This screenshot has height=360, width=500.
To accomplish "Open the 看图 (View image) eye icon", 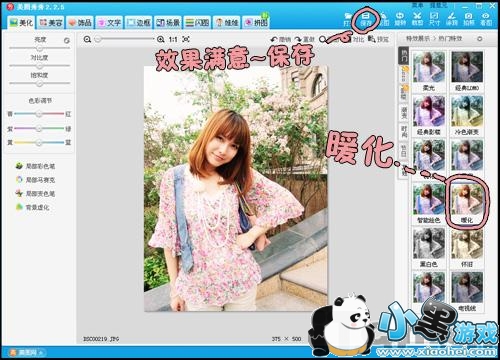I will (x=486, y=19).
